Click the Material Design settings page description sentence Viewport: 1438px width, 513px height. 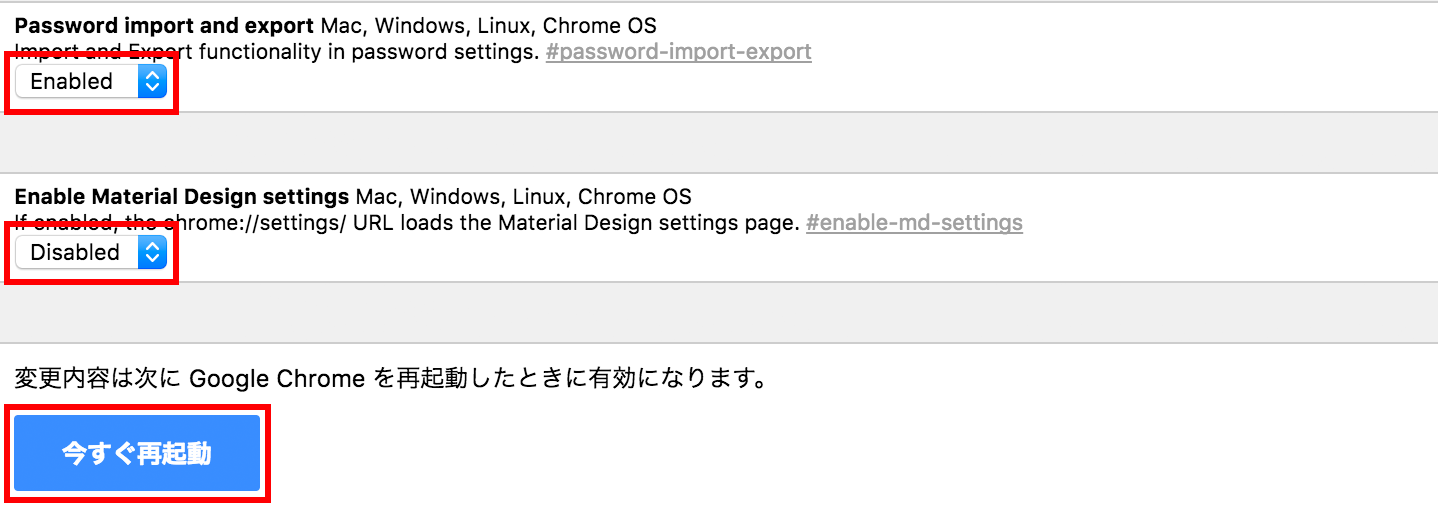(407, 223)
